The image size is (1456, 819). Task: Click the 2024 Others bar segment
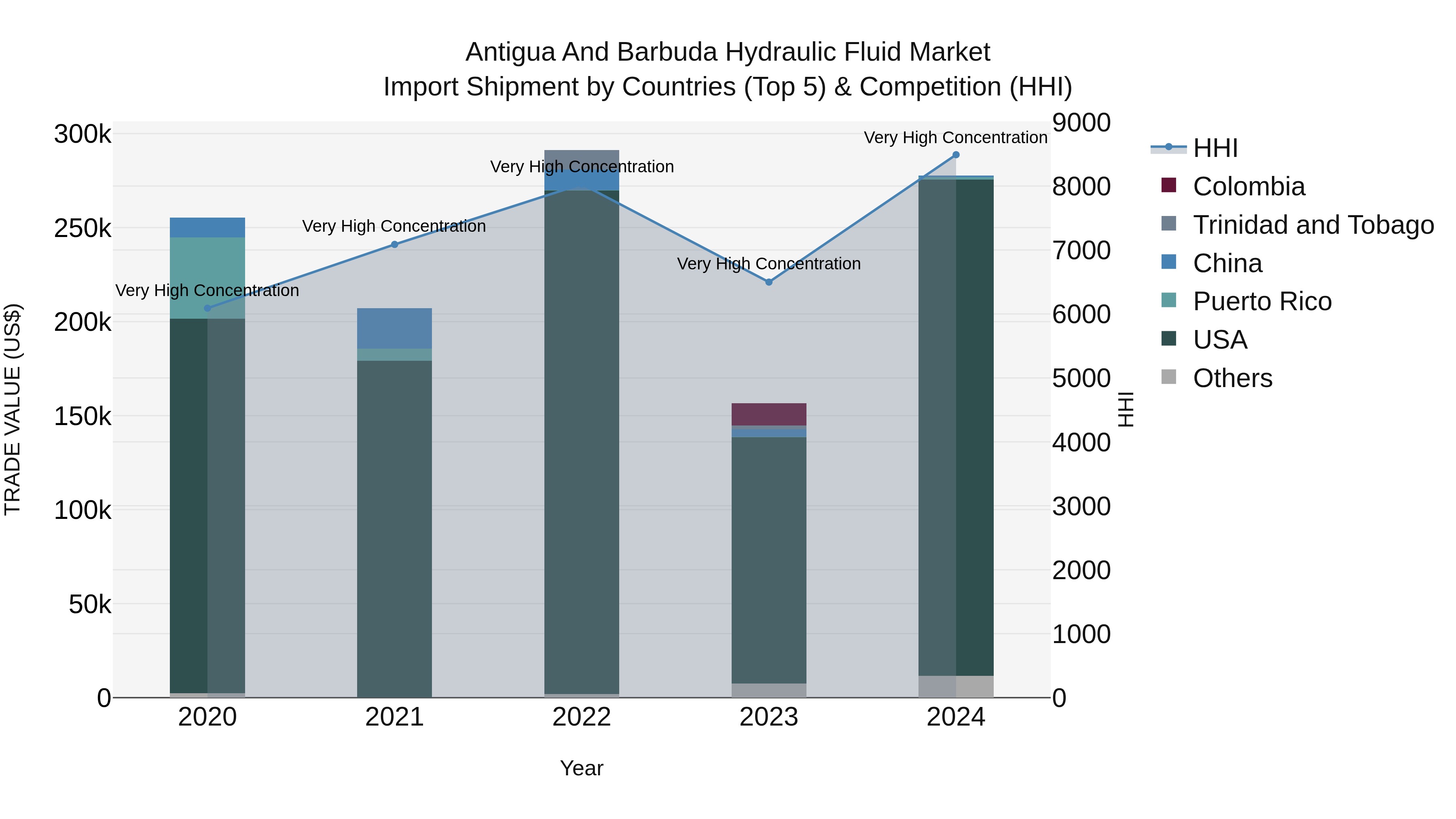(x=956, y=687)
